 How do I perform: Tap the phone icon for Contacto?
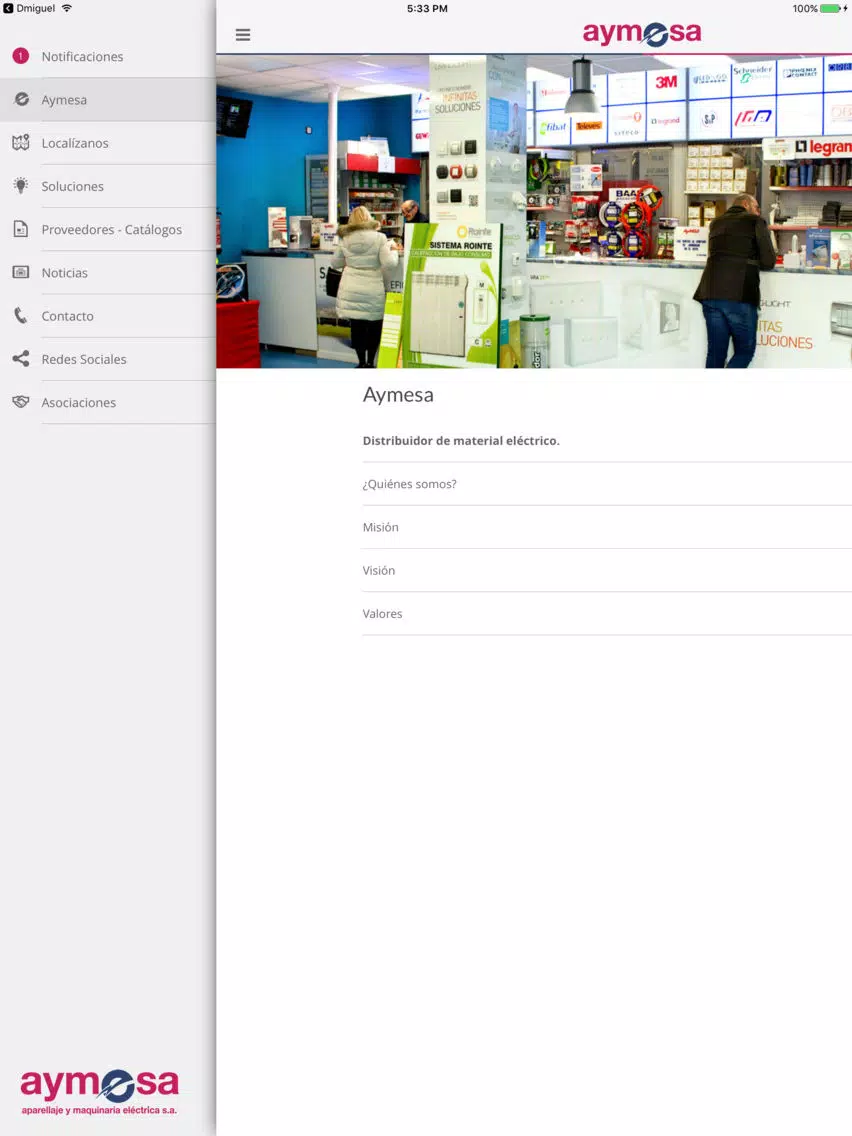point(21,316)
